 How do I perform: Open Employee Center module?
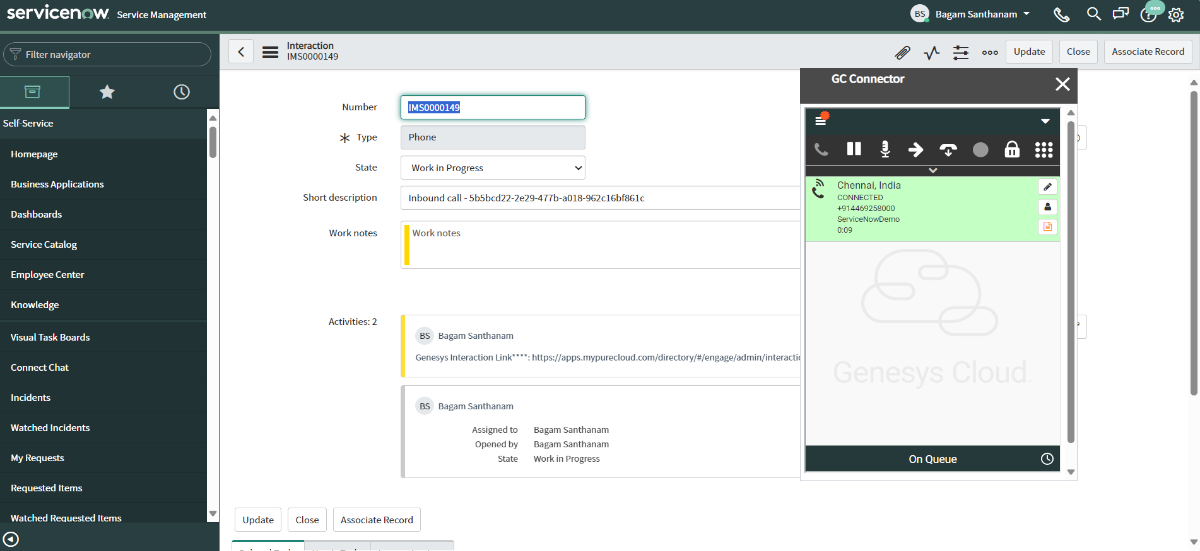click(47, 274)
